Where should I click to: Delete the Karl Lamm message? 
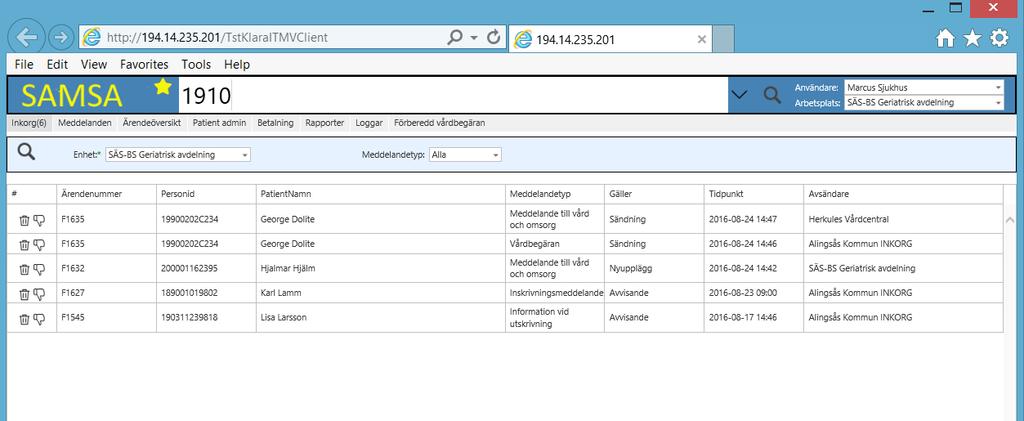(24, 294)
